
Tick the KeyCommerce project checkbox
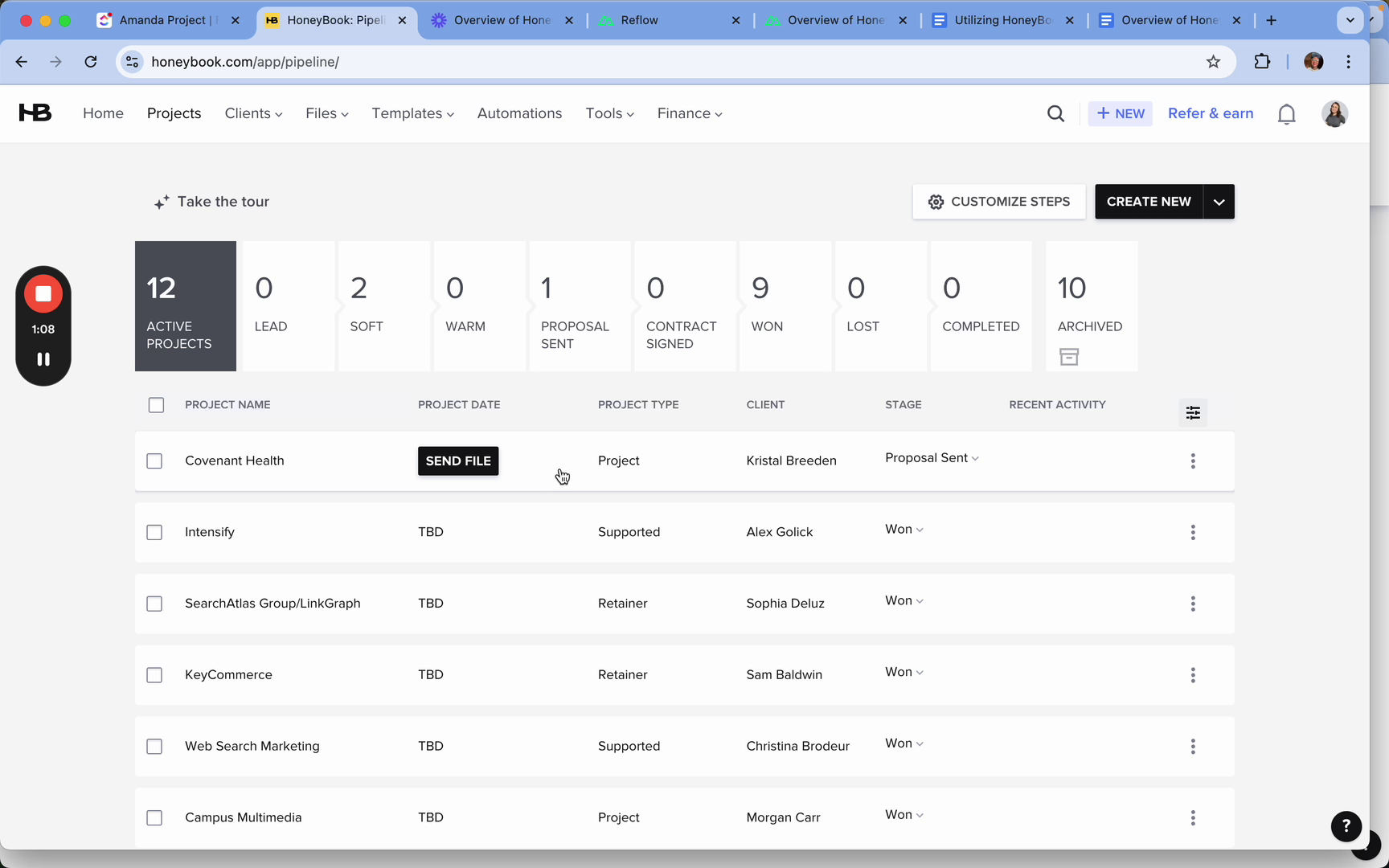click(x=154, y=675)
